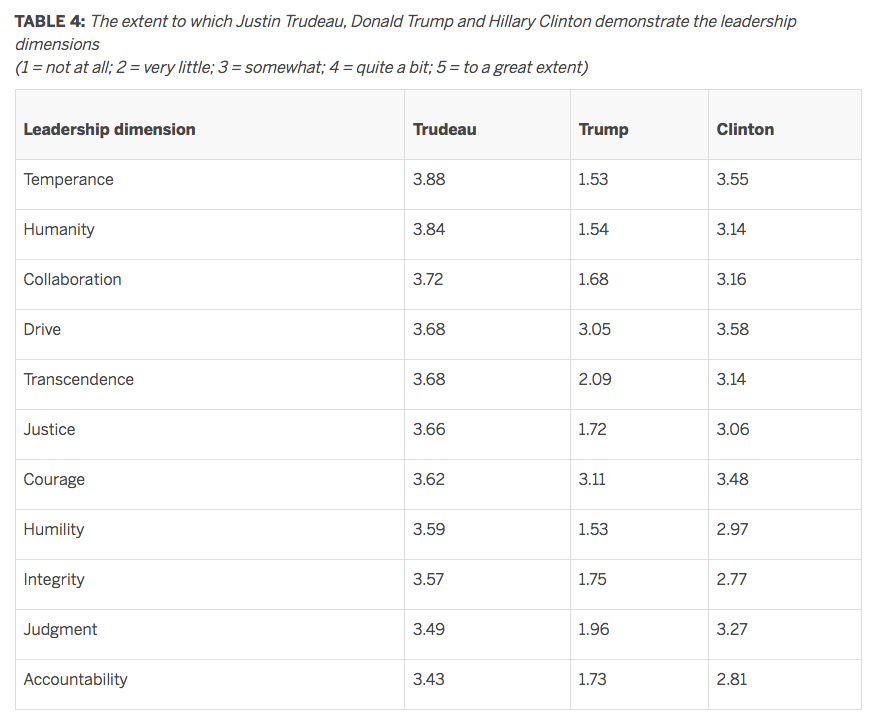Select Trump's Integrity score 1.75
The image size is (875, 723).
pos(593,579)
